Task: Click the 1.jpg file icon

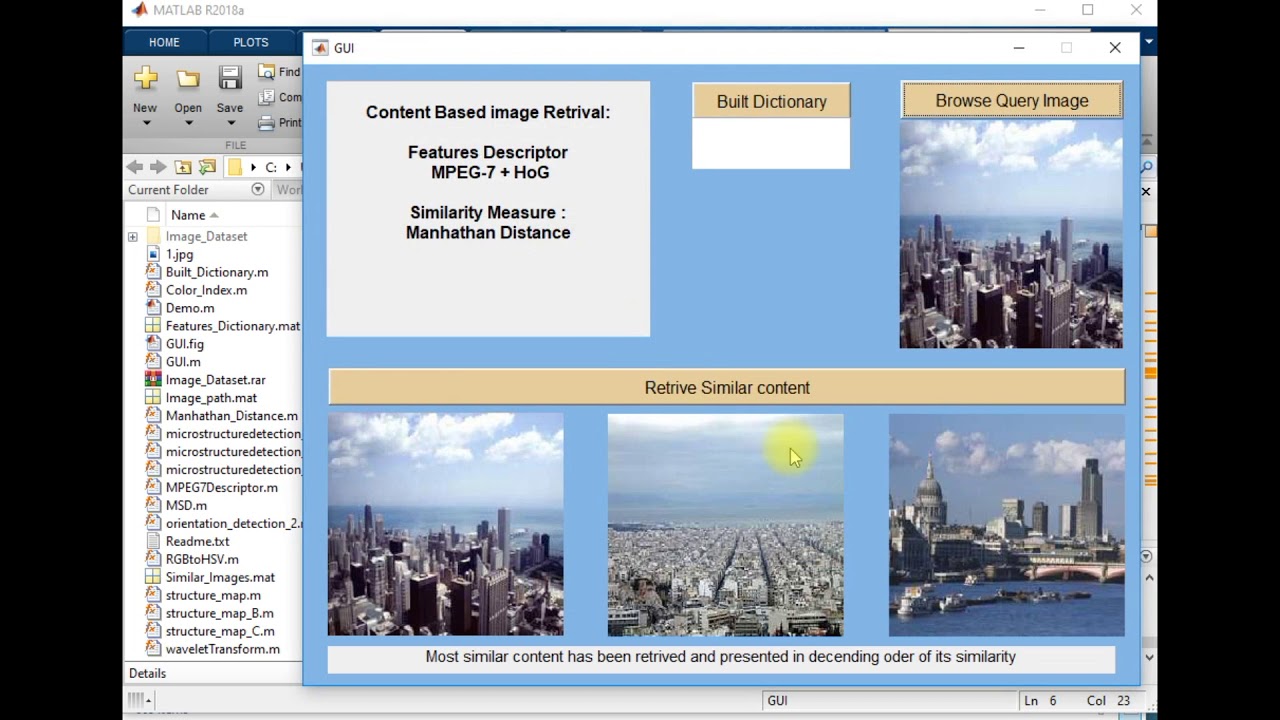Action: coord(153,254)
